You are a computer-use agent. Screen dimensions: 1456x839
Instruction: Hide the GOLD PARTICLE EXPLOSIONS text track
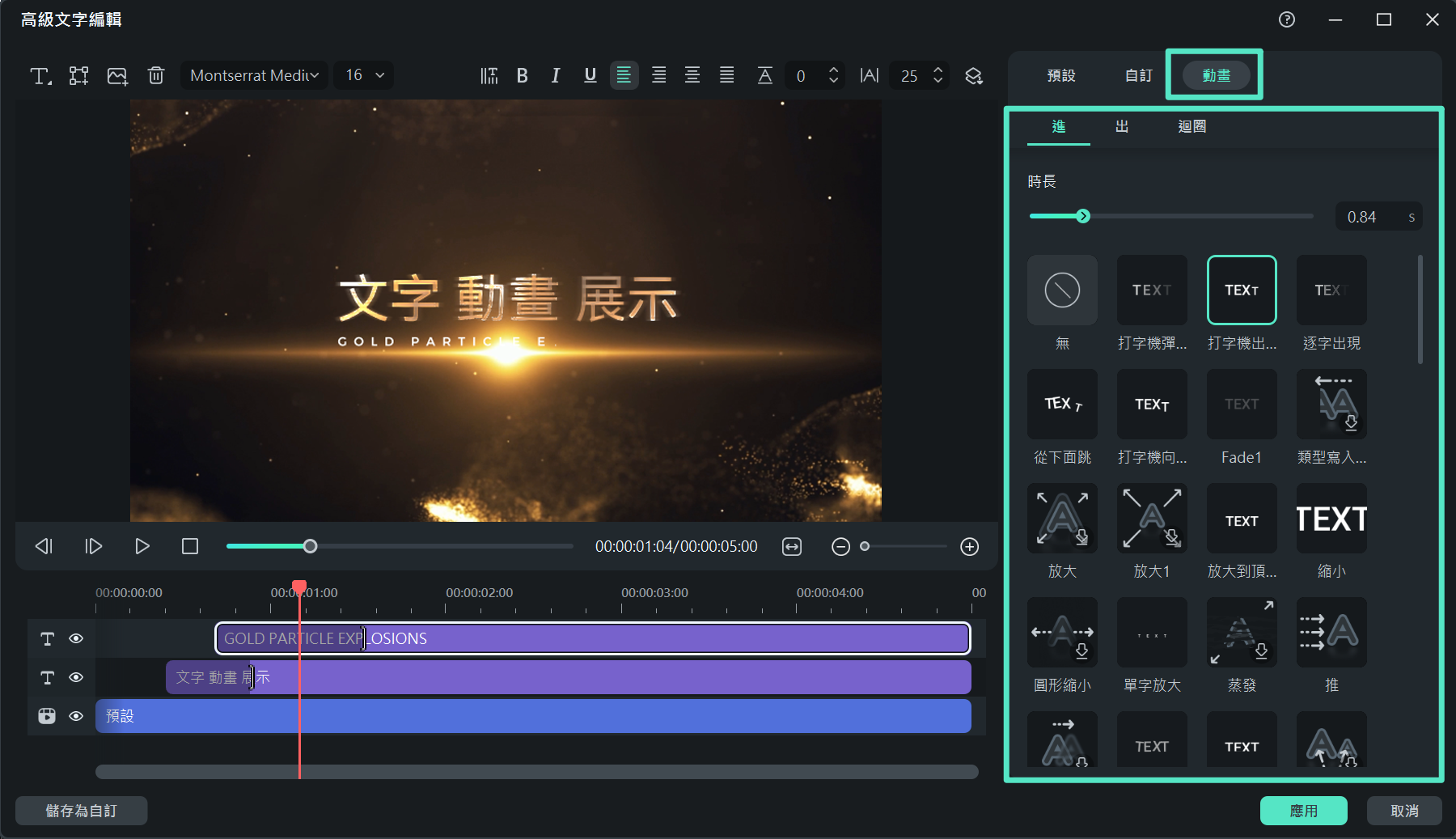point(76,638)
